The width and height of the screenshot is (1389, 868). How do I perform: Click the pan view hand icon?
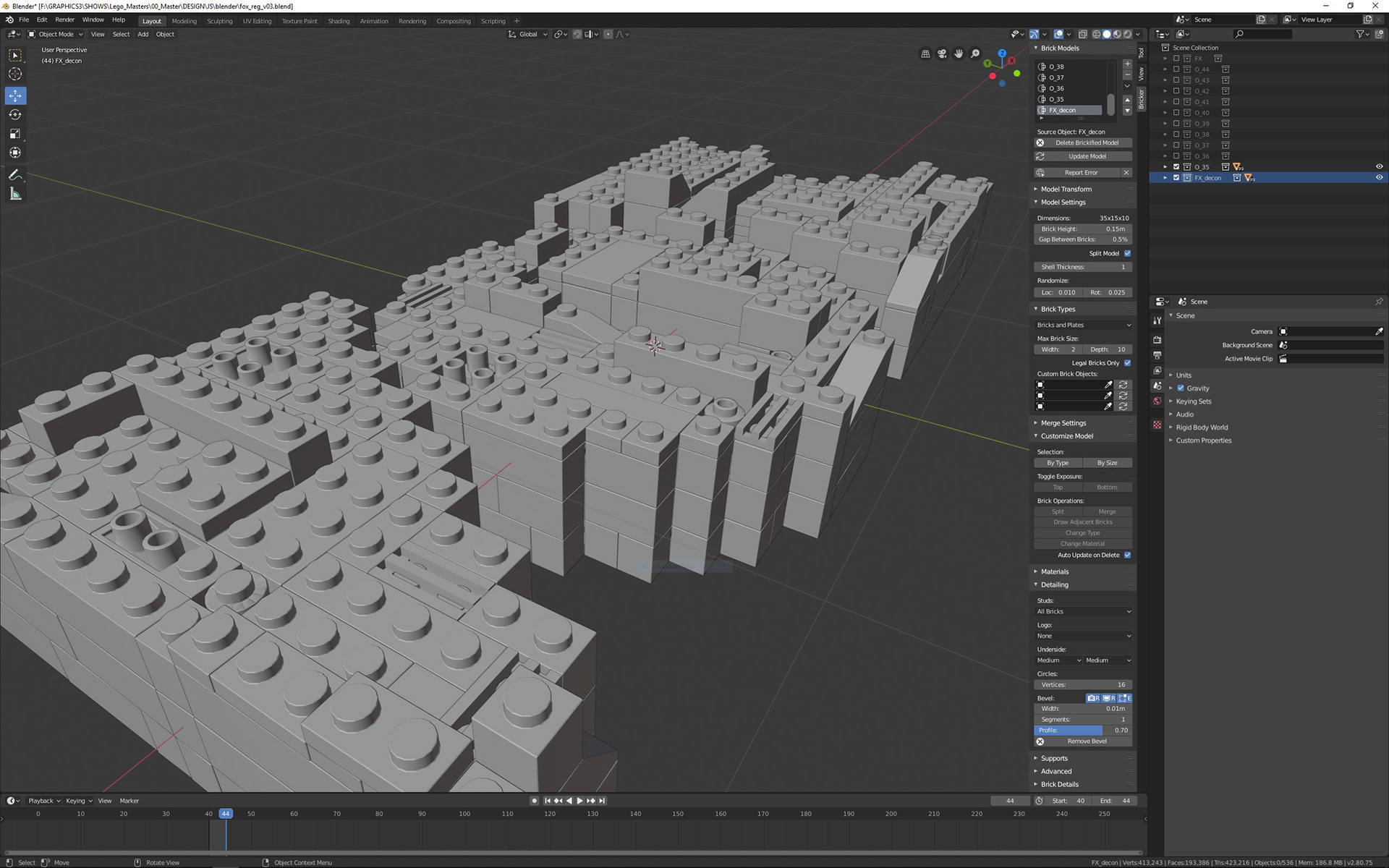959,54
